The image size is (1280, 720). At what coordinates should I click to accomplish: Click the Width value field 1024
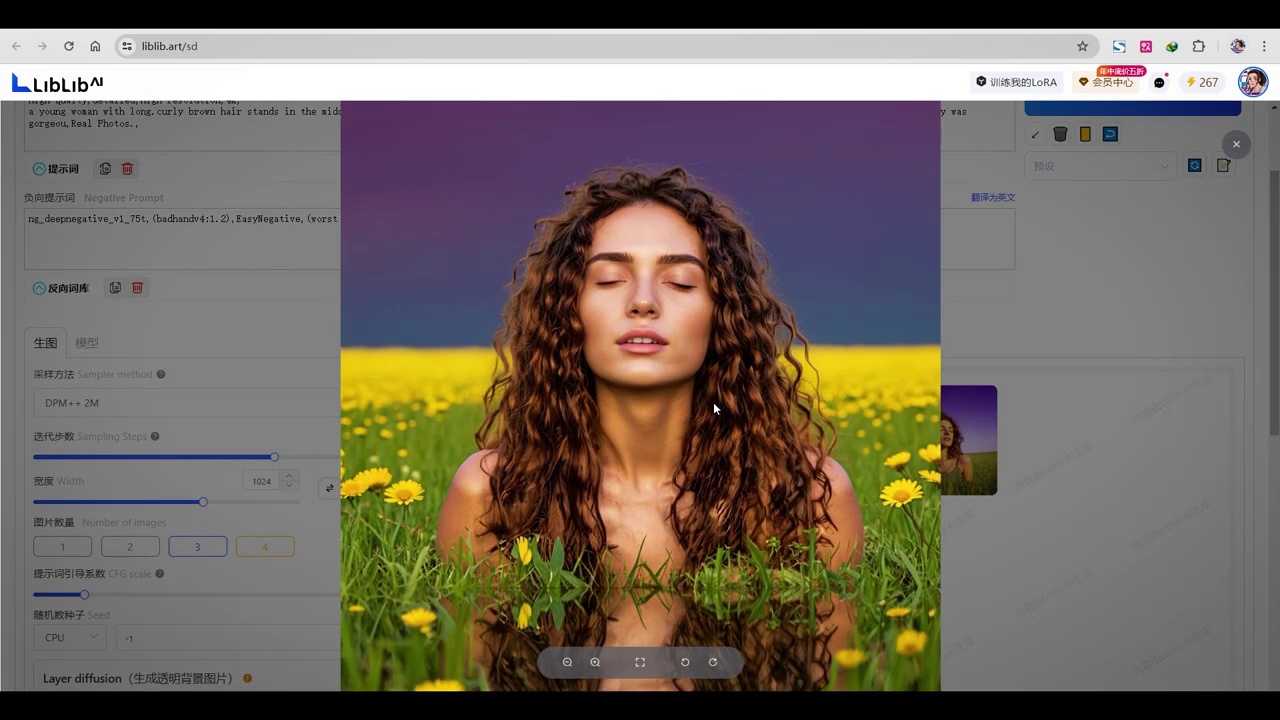click(x=262, y=481)
